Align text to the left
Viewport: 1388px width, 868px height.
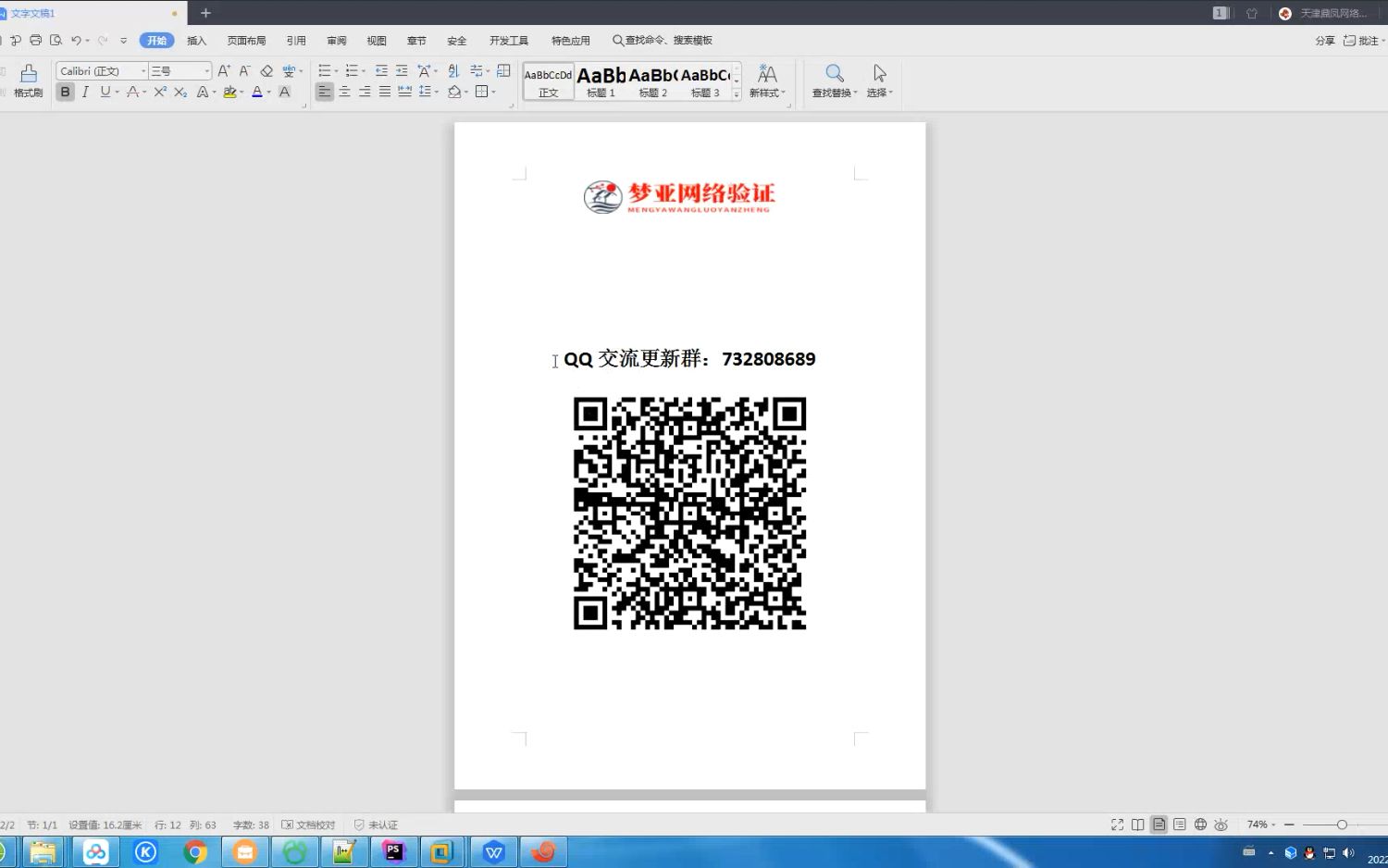pyautogui.click(x=324, y=92)
